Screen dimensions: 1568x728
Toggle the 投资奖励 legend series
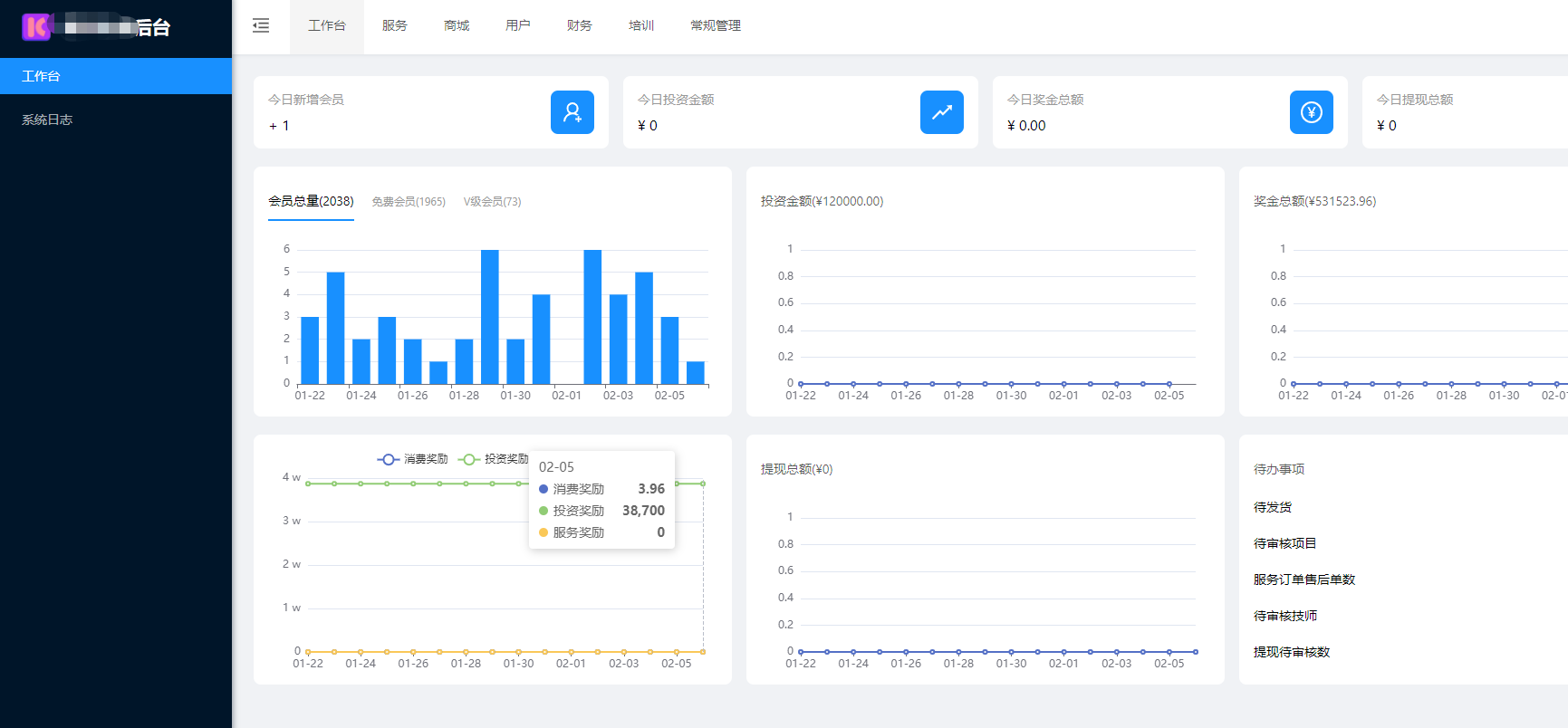click(x=494, y=459)
